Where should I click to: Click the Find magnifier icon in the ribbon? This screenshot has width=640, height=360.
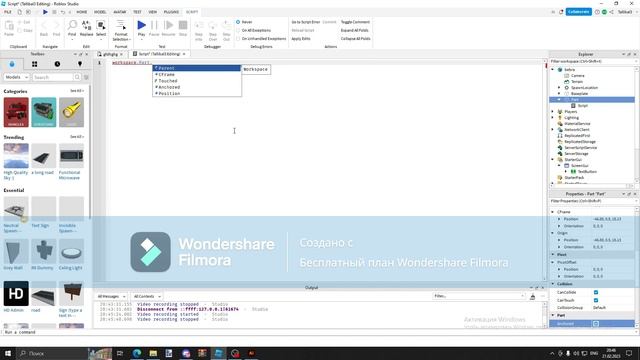click(x=72, y=25)
